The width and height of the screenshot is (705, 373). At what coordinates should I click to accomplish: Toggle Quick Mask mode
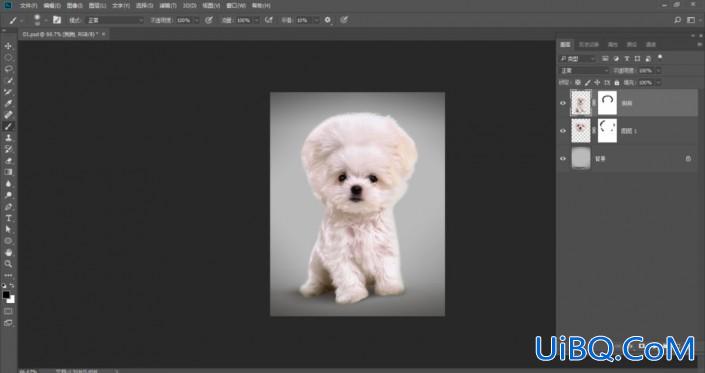(x=8, y=311)
